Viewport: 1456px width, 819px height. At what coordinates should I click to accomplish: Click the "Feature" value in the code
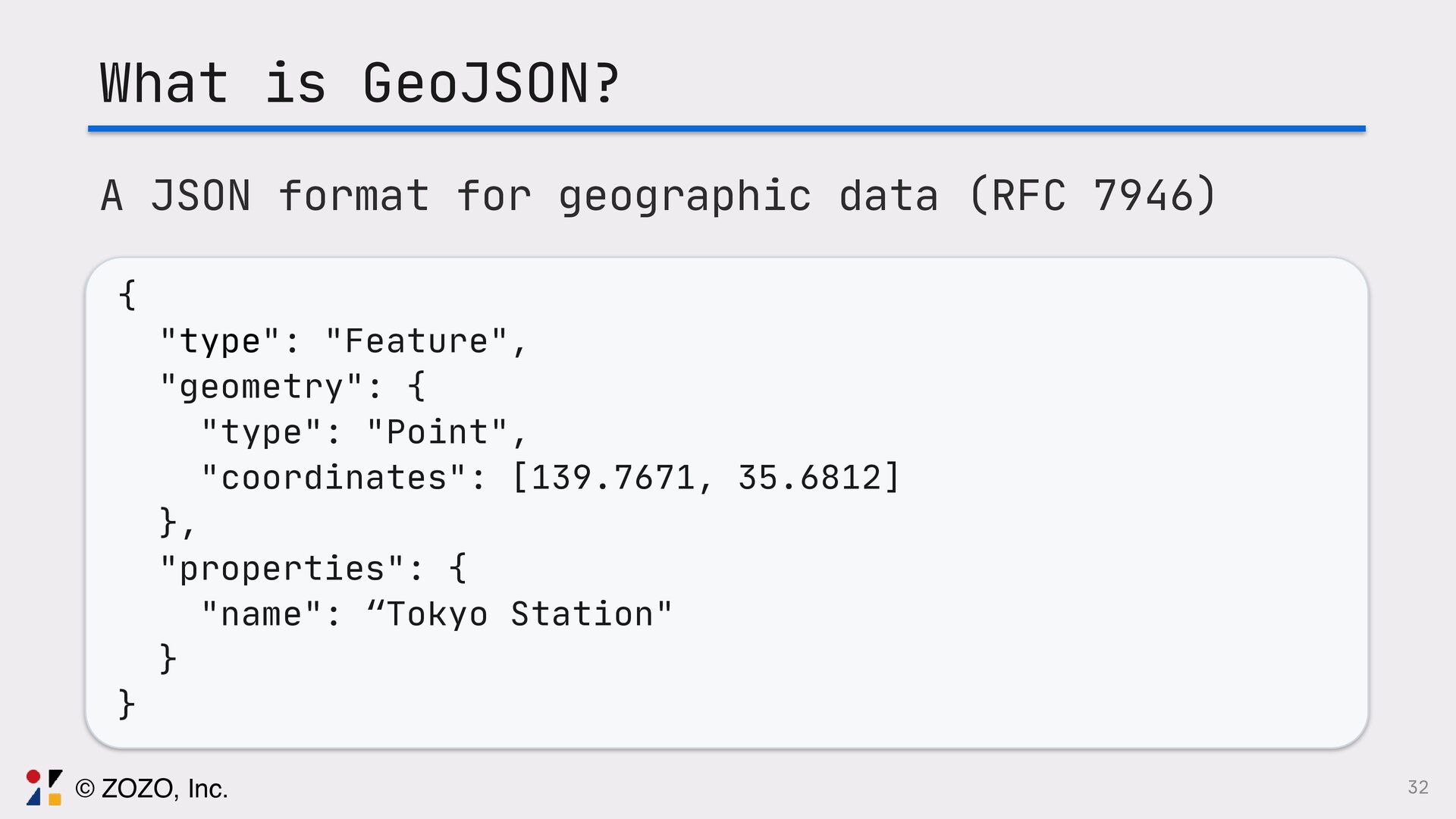point(416,341)
